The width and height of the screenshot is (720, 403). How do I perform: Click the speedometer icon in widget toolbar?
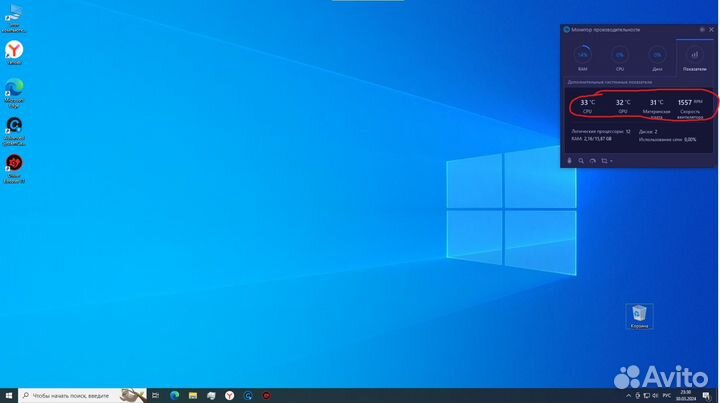pyautogui.click(x=592, y=160)
